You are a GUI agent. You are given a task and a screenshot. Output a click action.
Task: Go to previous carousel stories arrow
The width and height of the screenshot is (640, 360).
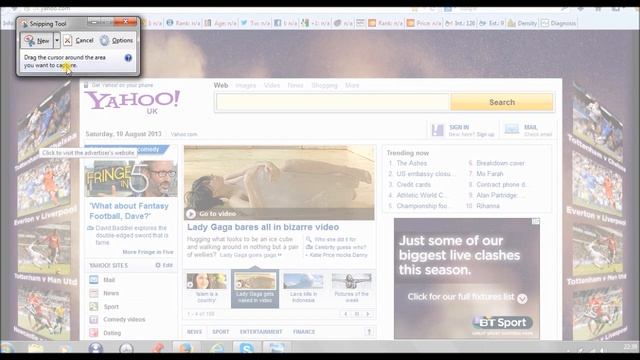coord(346,314)
